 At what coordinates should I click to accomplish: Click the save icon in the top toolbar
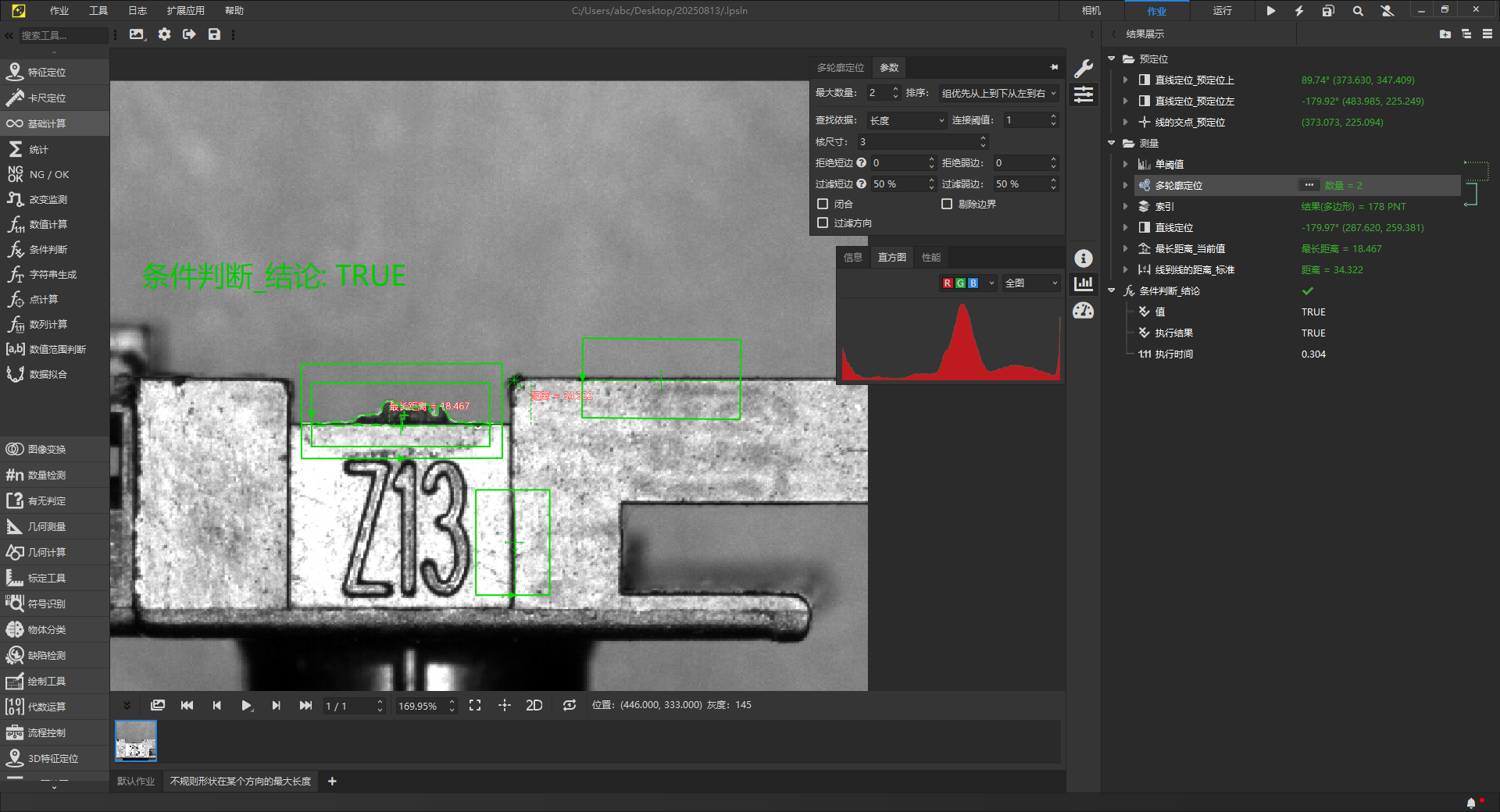(214, 34)
